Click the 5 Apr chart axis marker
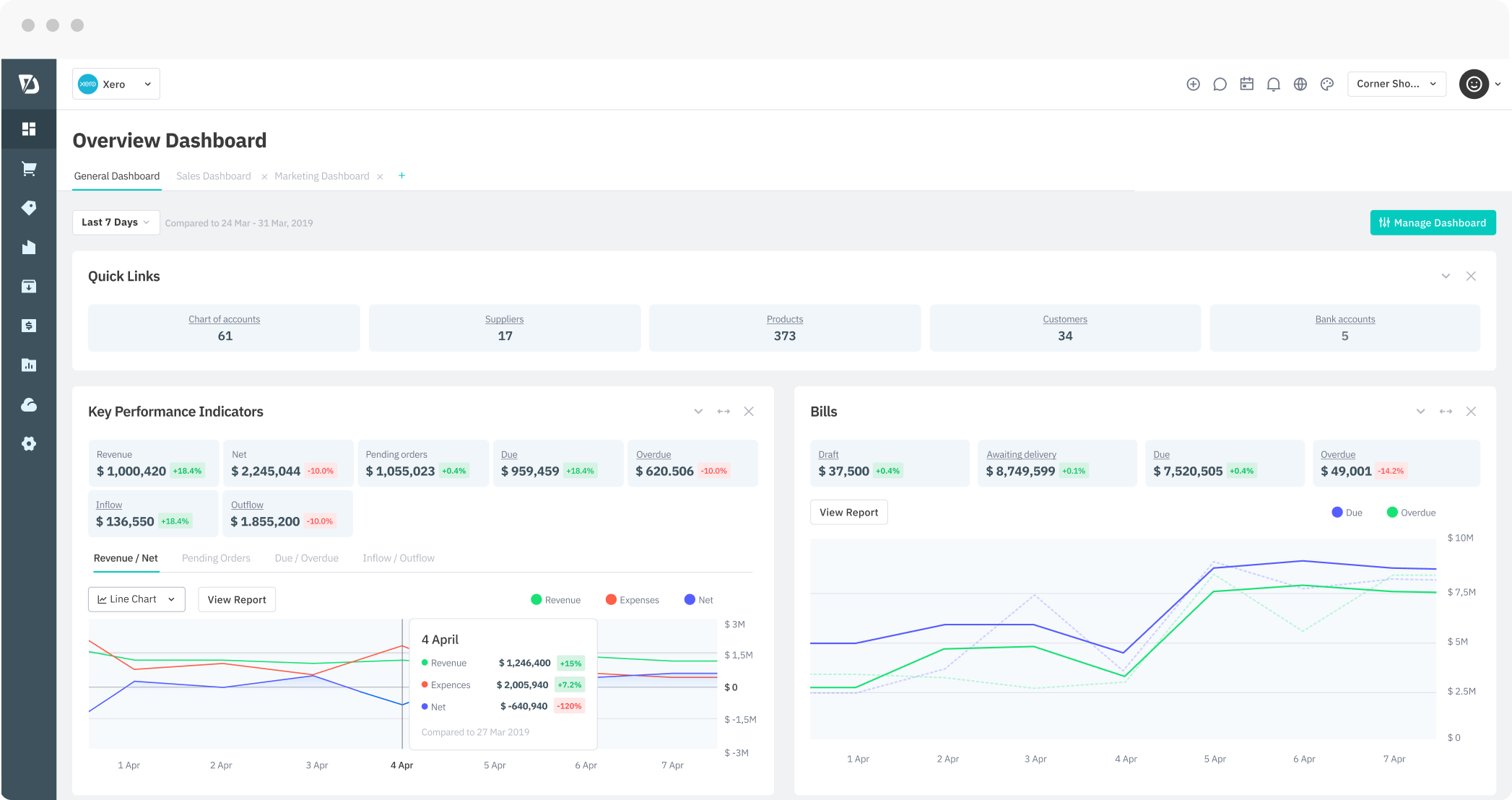 click(x=495, y=765)
